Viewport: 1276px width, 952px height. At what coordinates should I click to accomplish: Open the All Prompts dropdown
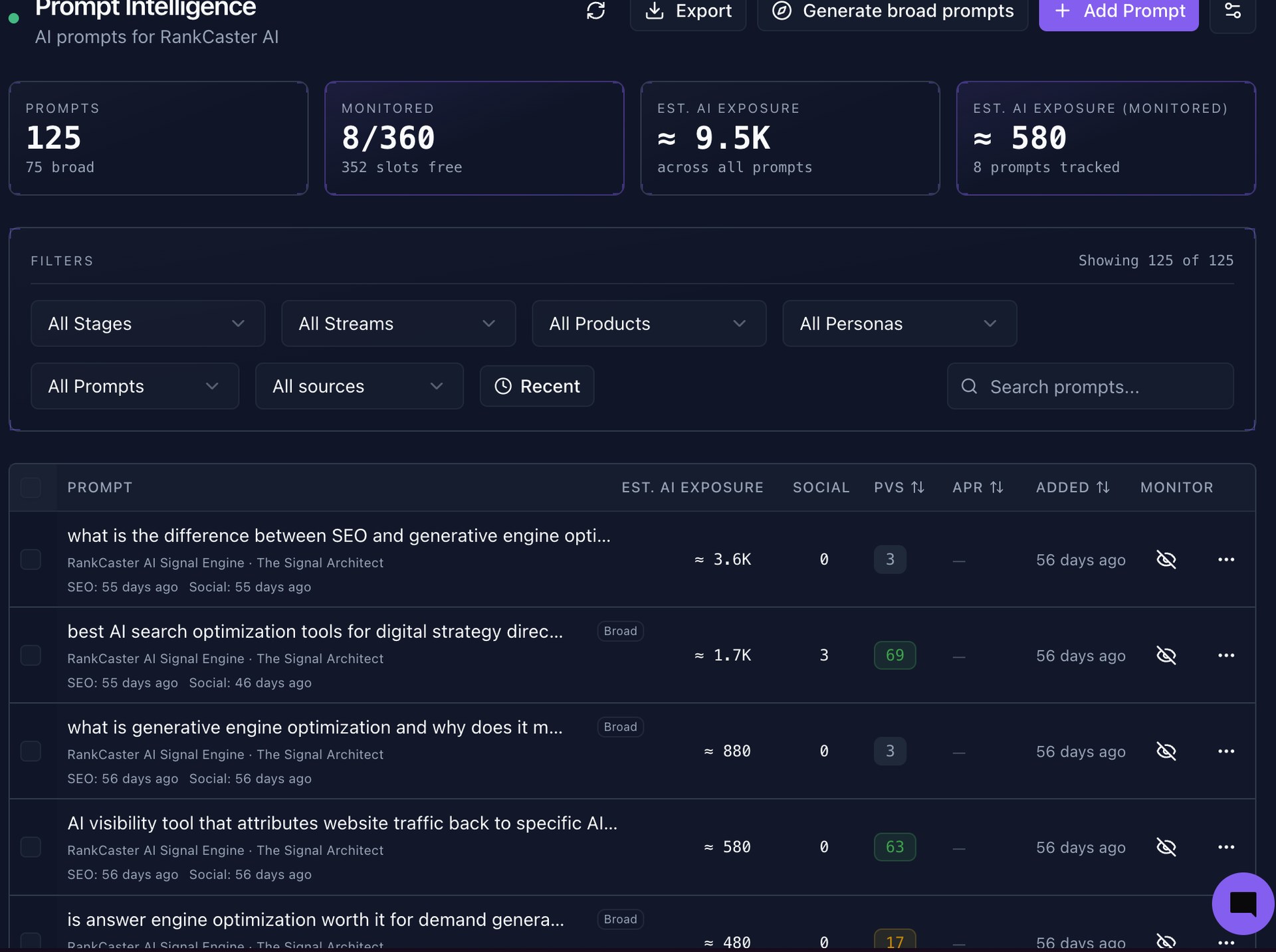tap(134, 386)
